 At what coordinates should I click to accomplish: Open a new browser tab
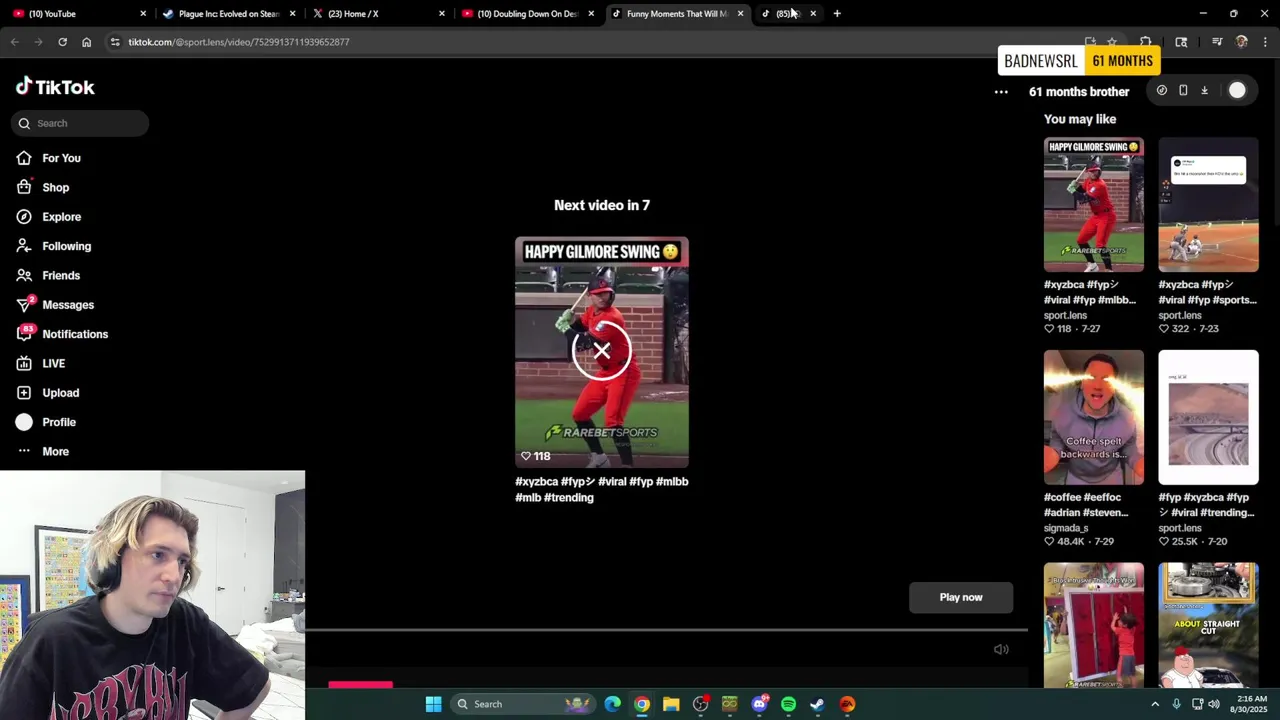point(837,13)
